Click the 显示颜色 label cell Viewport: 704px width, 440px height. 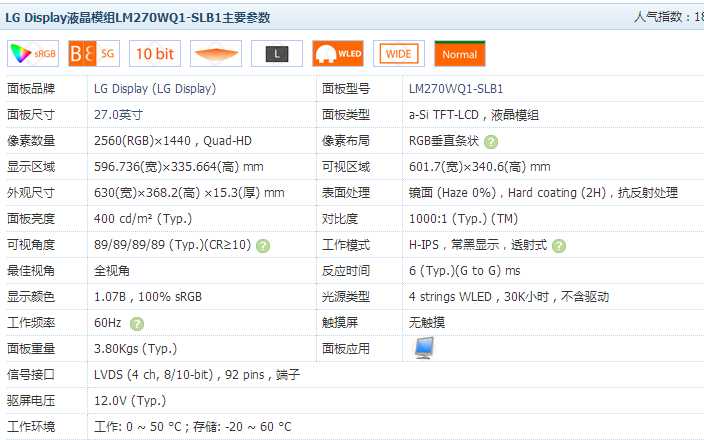pyautogui.click(x=31, y=297)
